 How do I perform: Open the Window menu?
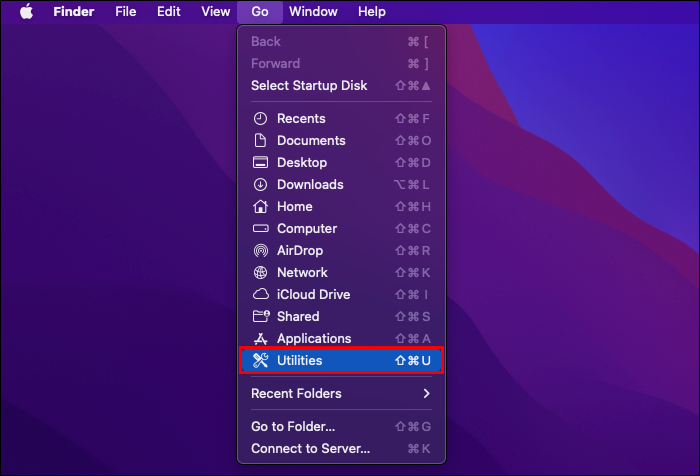(313, 12)
